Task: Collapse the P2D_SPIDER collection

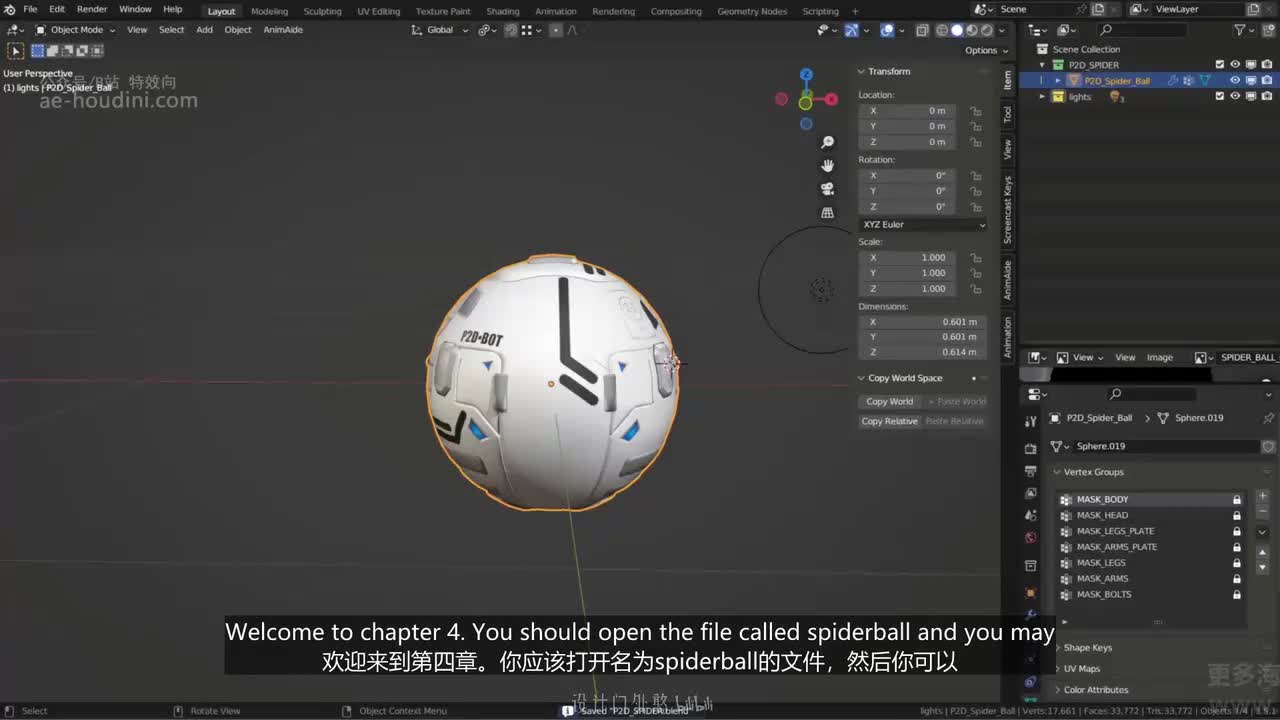Action: pyautogui.click(x=1043, y=65)
